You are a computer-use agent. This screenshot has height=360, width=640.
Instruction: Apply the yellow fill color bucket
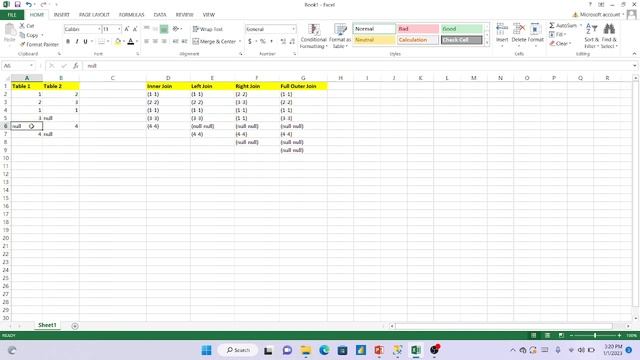coord(118,41)
